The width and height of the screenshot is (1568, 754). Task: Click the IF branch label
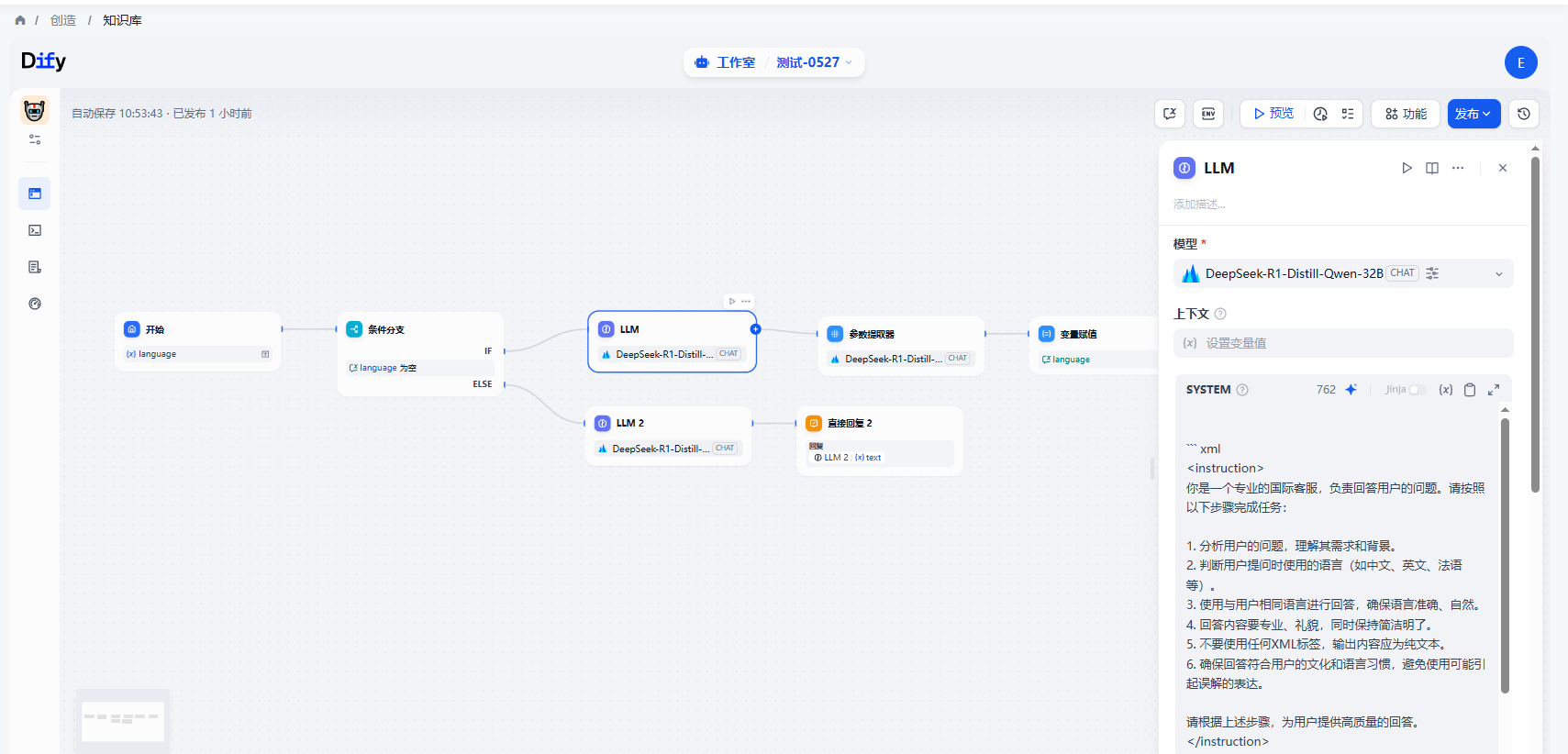point(488,351)
